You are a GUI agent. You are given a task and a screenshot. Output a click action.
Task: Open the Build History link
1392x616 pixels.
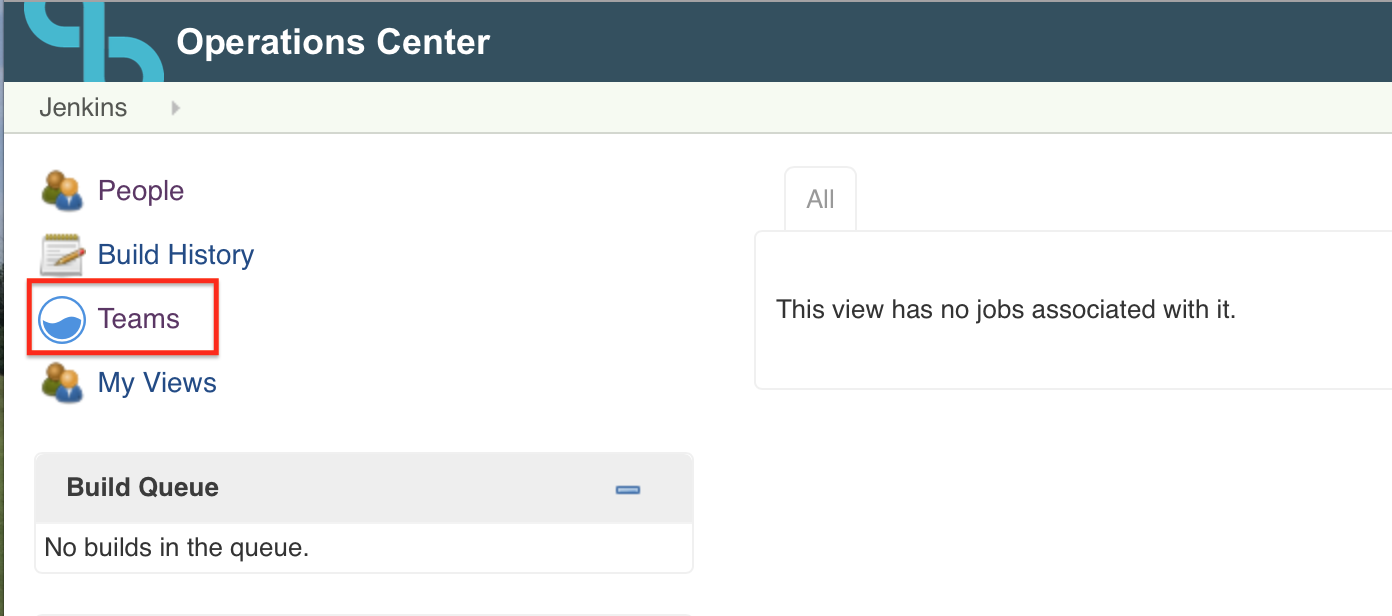[176, 255]
